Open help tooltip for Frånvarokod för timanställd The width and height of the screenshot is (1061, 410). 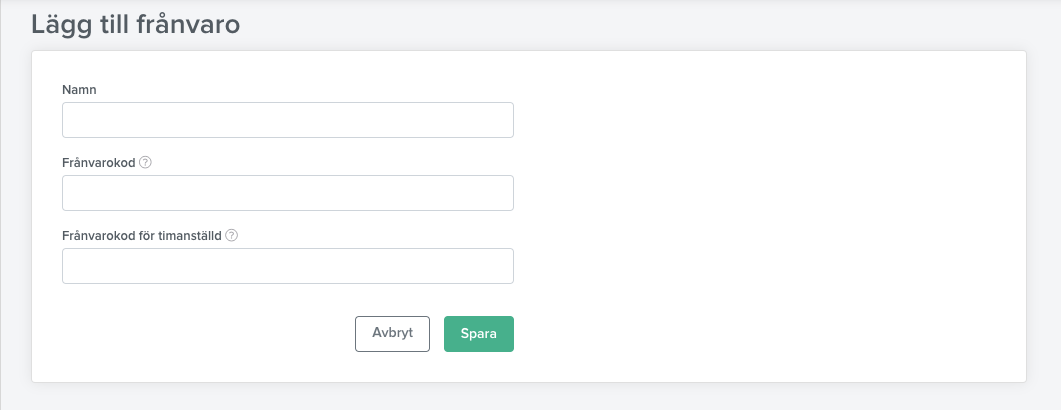pyautogui.click(x=231, y=235)
